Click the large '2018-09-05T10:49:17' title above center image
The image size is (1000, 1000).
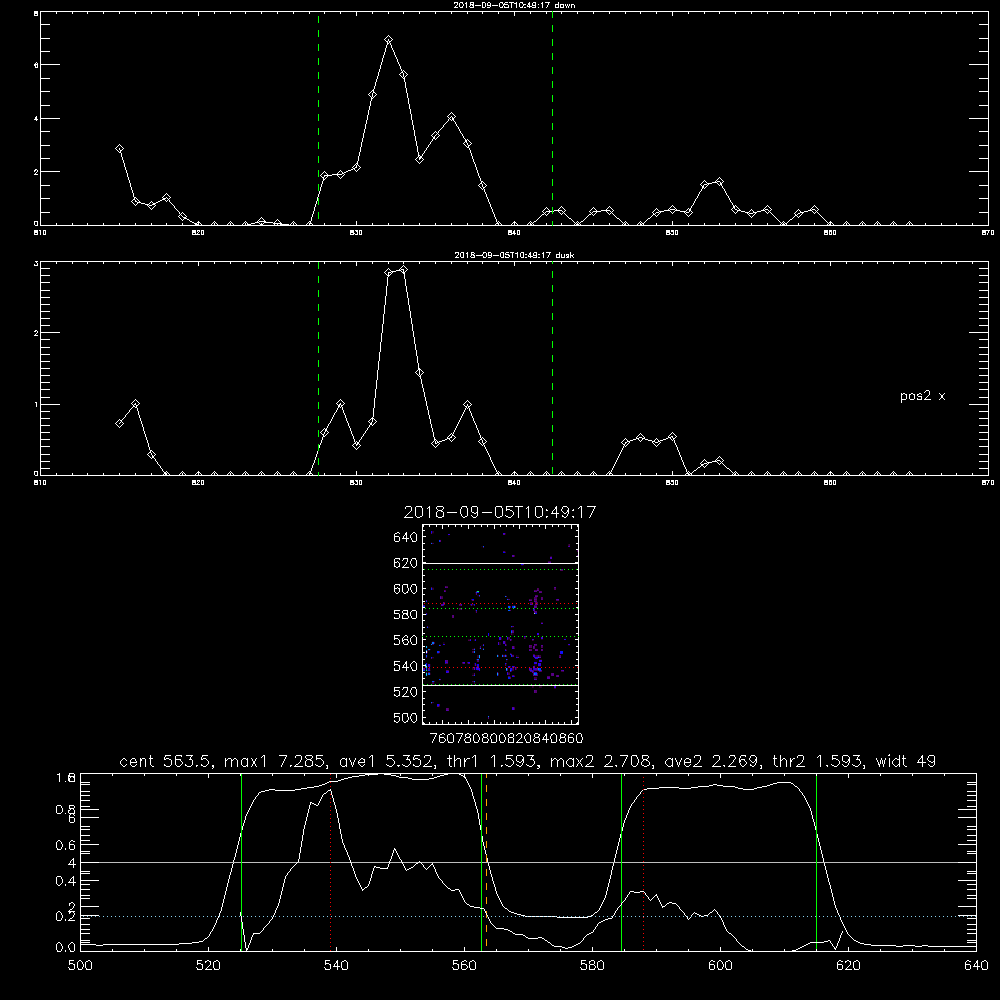click(x=500, y=512)
